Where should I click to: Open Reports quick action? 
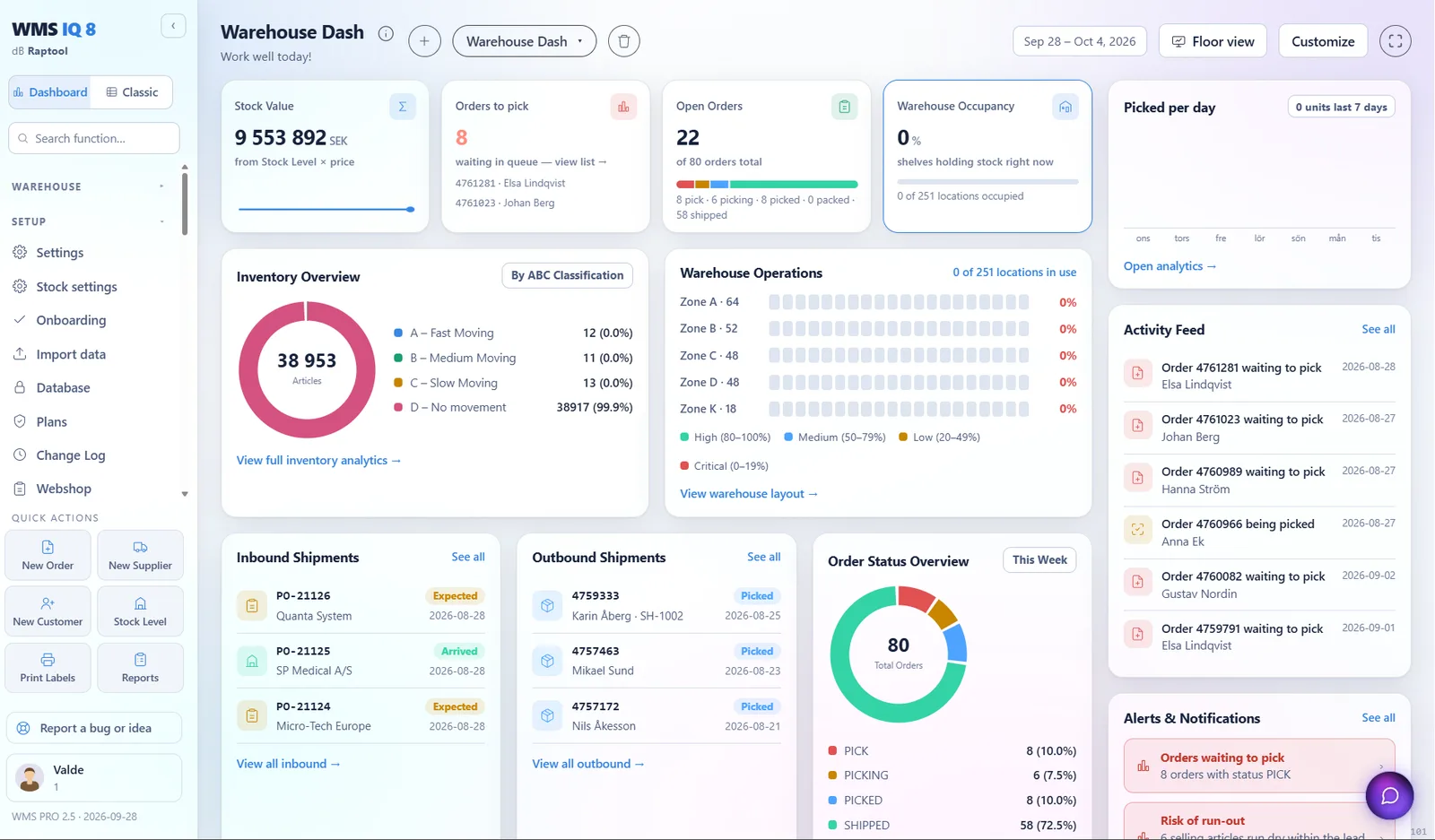pyautogui.click(x=140, y=668)
